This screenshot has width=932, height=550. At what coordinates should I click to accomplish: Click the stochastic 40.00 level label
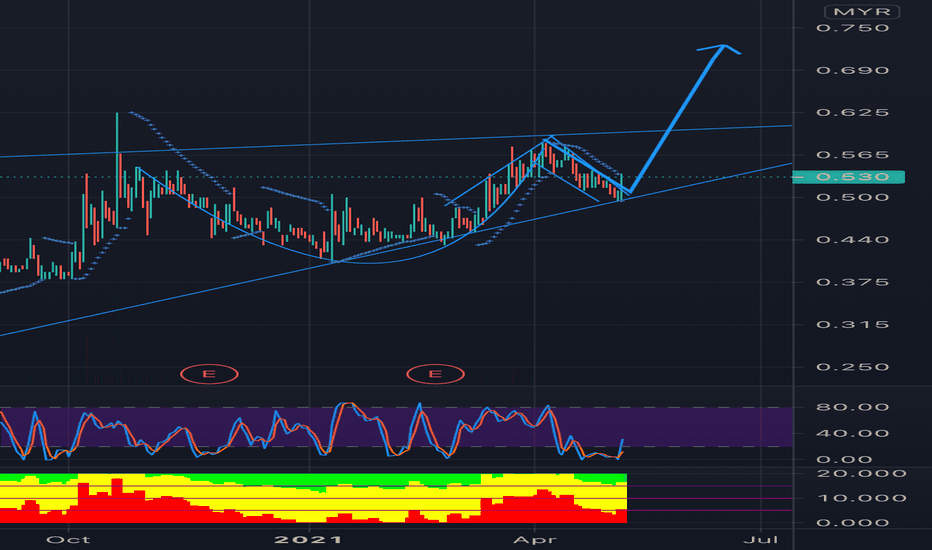click(852, 433)
